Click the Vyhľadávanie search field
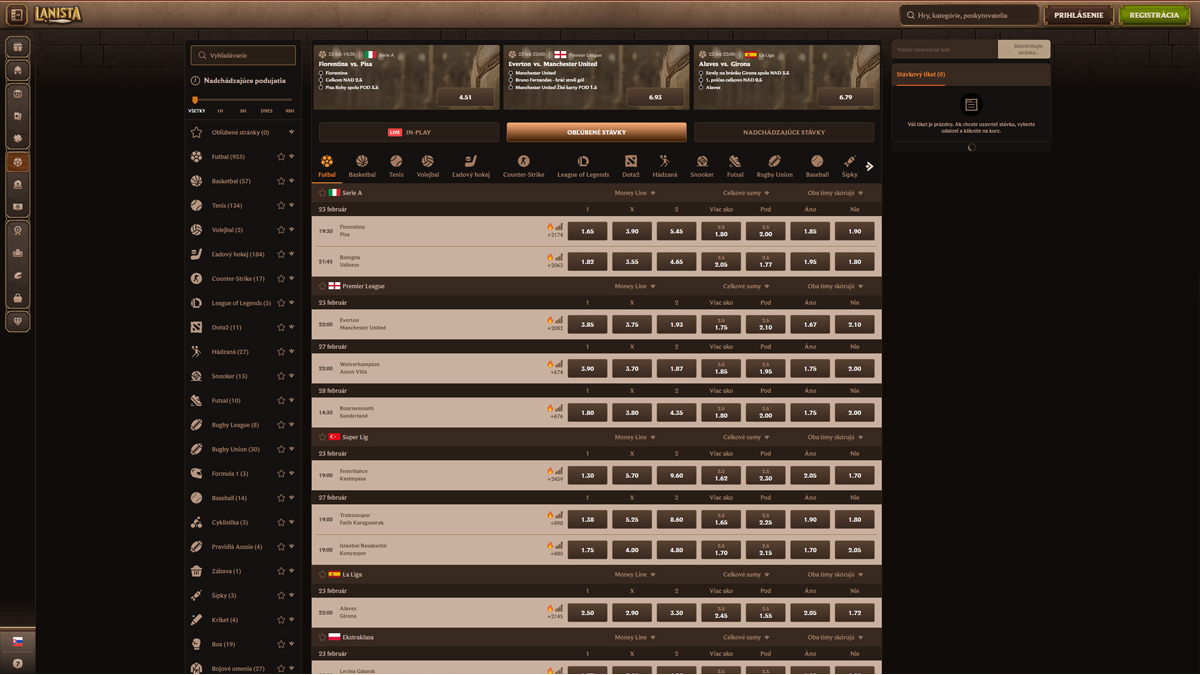The image size is (1200, 675). pyautogui.click(x=243, y=55)
